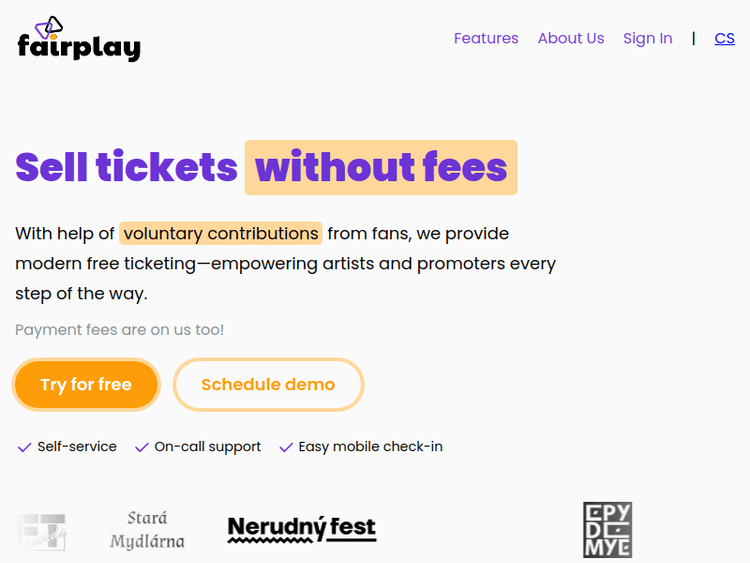Click the 'Easy mobile check-in' label text
Image resolution: width=750 pixels, height=563 pixels.
370,447
